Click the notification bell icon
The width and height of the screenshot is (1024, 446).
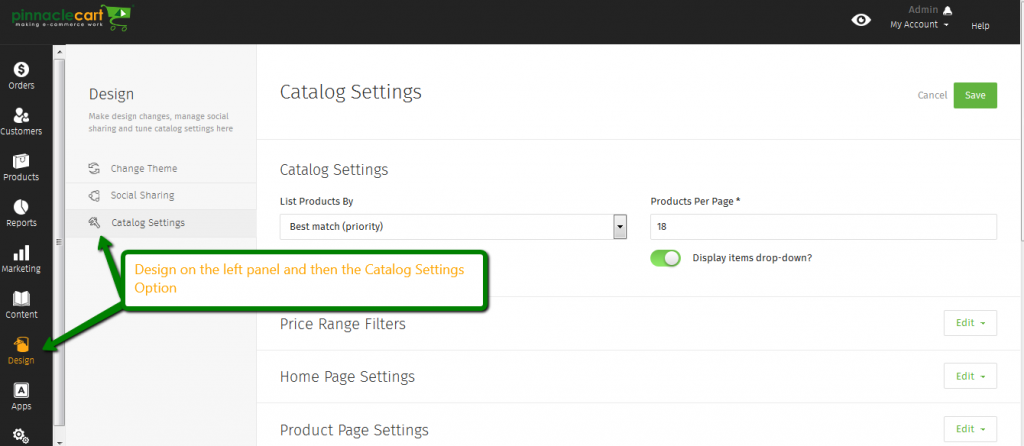[x=948, y=10]
